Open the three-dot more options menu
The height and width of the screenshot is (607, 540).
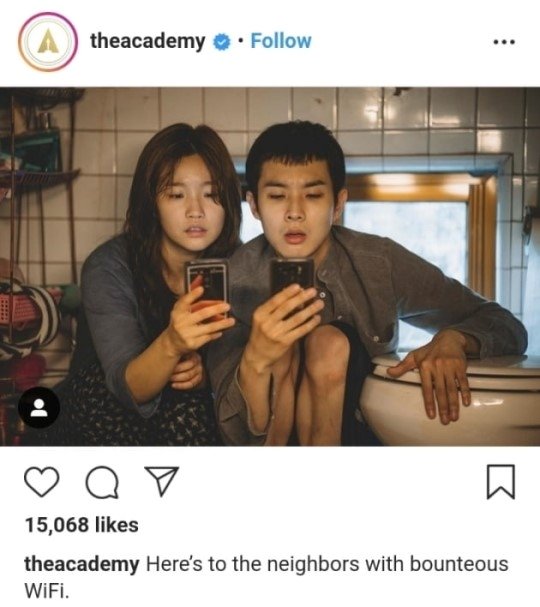coord(504,41)
